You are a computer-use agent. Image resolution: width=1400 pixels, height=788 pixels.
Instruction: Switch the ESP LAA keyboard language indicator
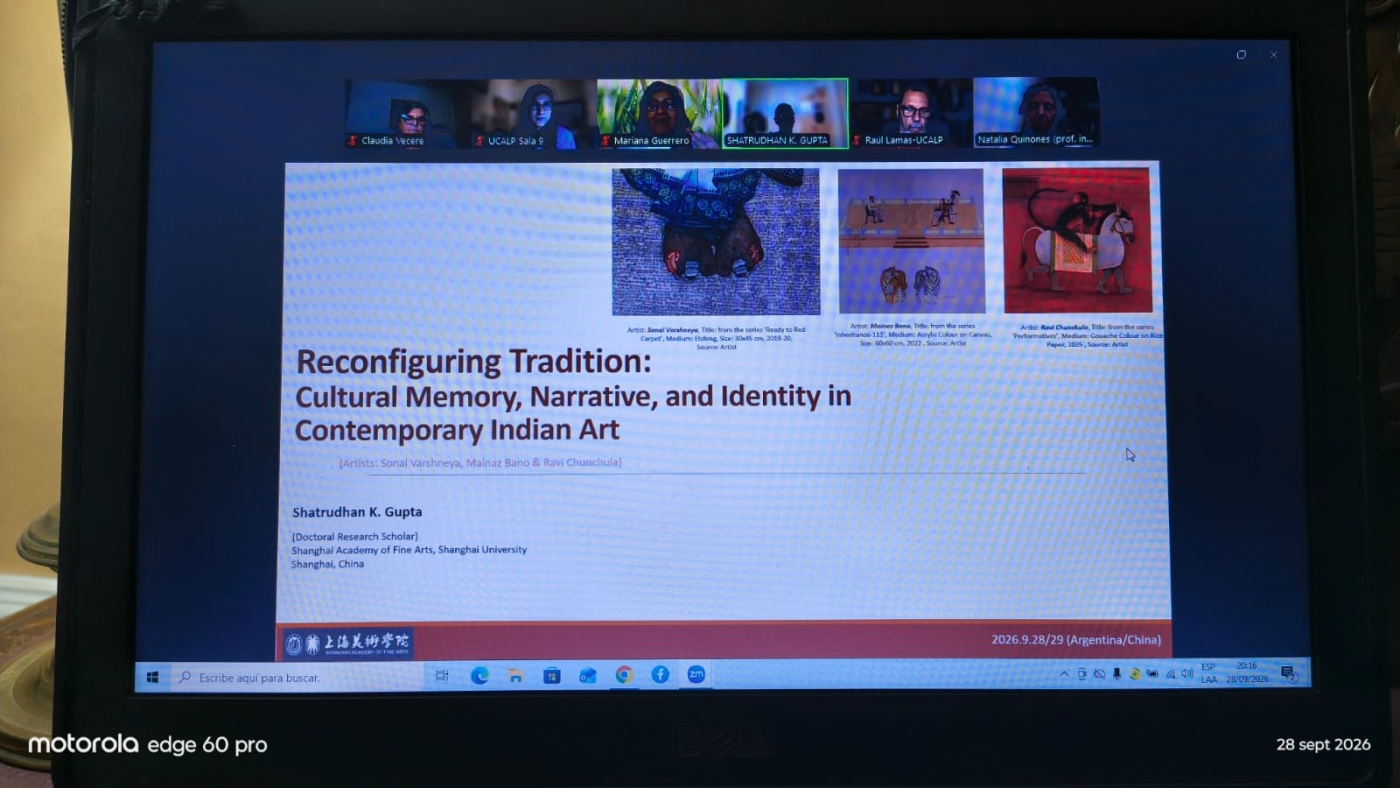coord(1209,672)
